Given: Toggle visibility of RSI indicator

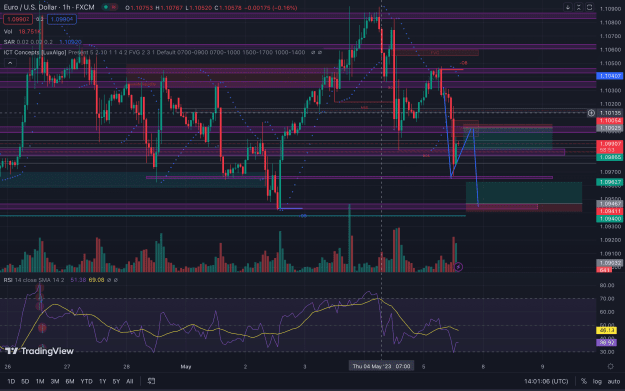Looking at the screenshot, I should click(109, 280).
